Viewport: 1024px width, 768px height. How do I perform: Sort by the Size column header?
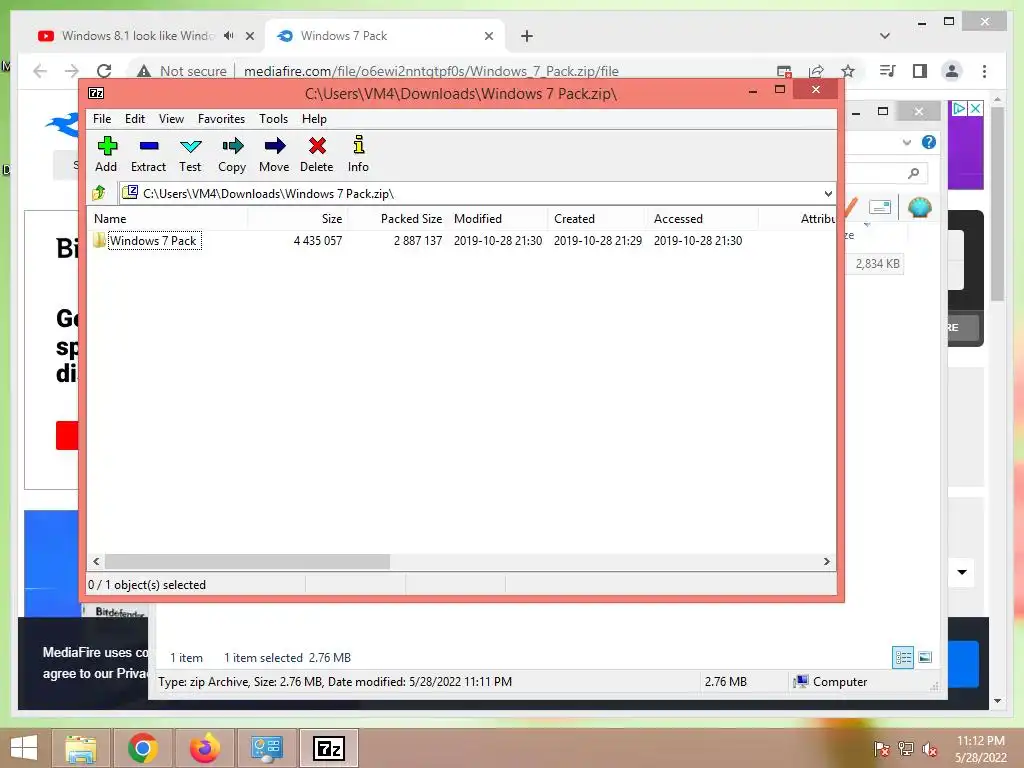(297, 219)
